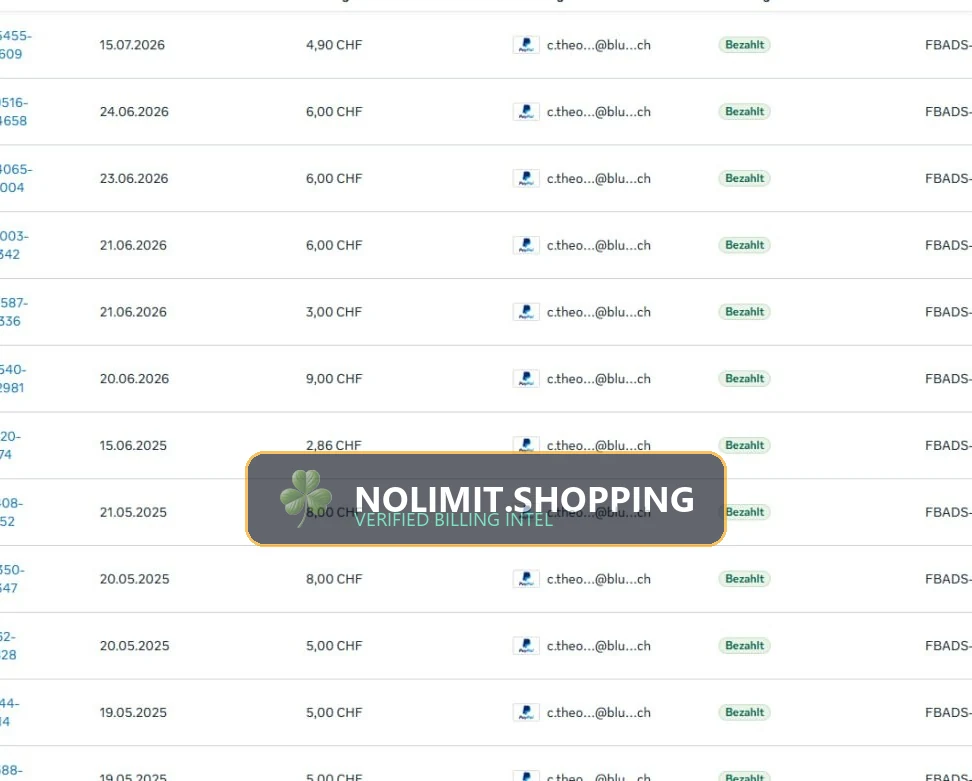972x781 pixels.
Task: Select the 4,90 CHF amount cell
Action: coord(334,45)
